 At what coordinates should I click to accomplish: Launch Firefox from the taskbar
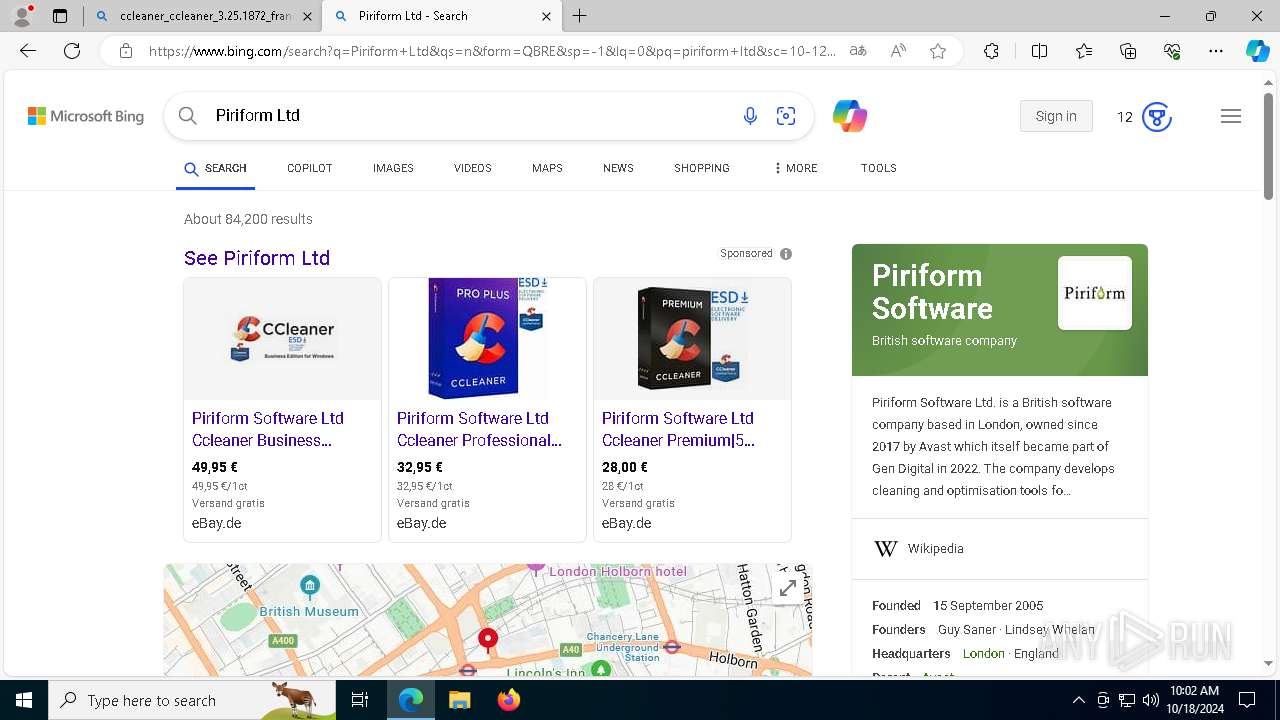pos(508,700)
